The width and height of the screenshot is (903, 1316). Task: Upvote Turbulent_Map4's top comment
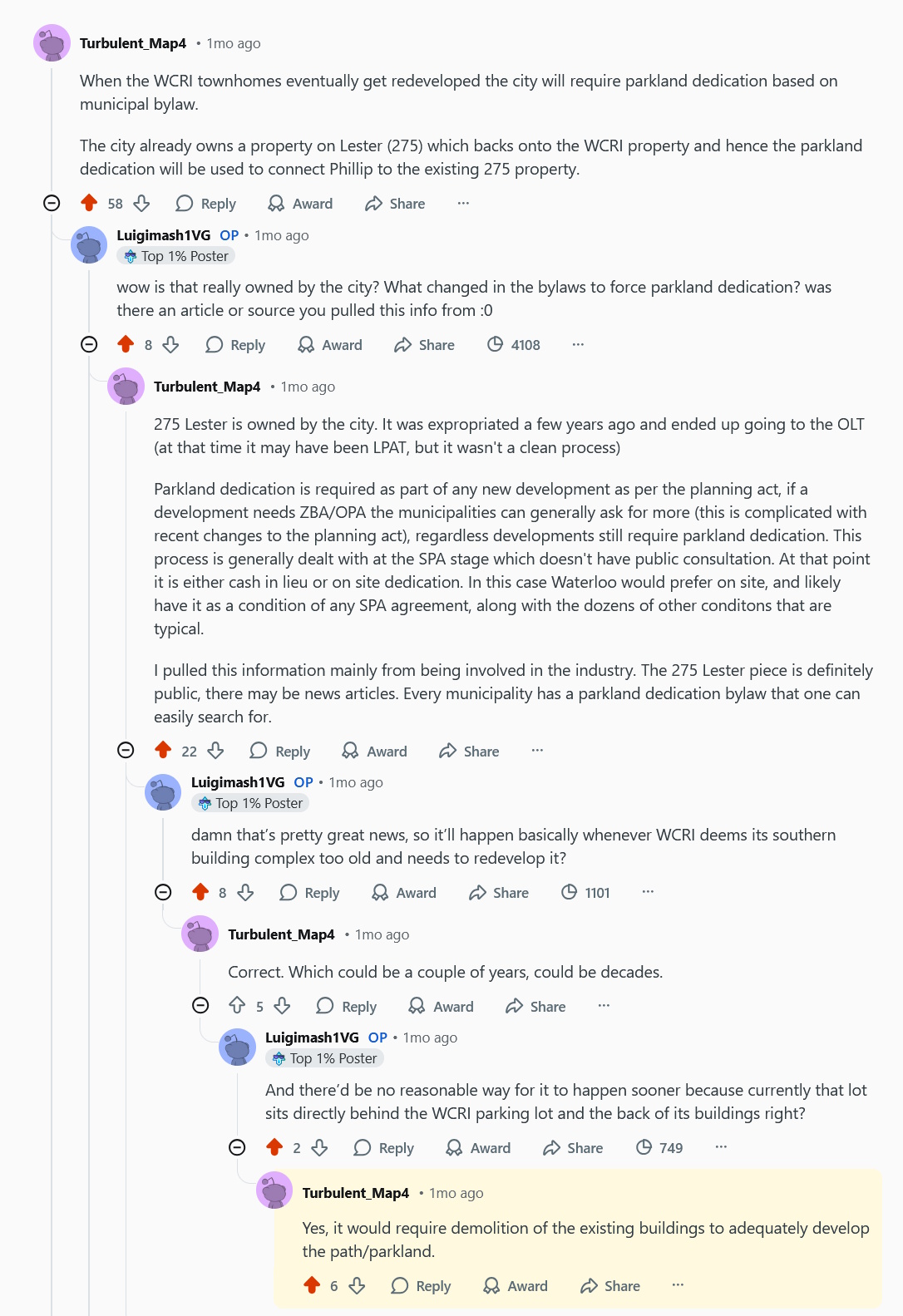pos(88,203)
